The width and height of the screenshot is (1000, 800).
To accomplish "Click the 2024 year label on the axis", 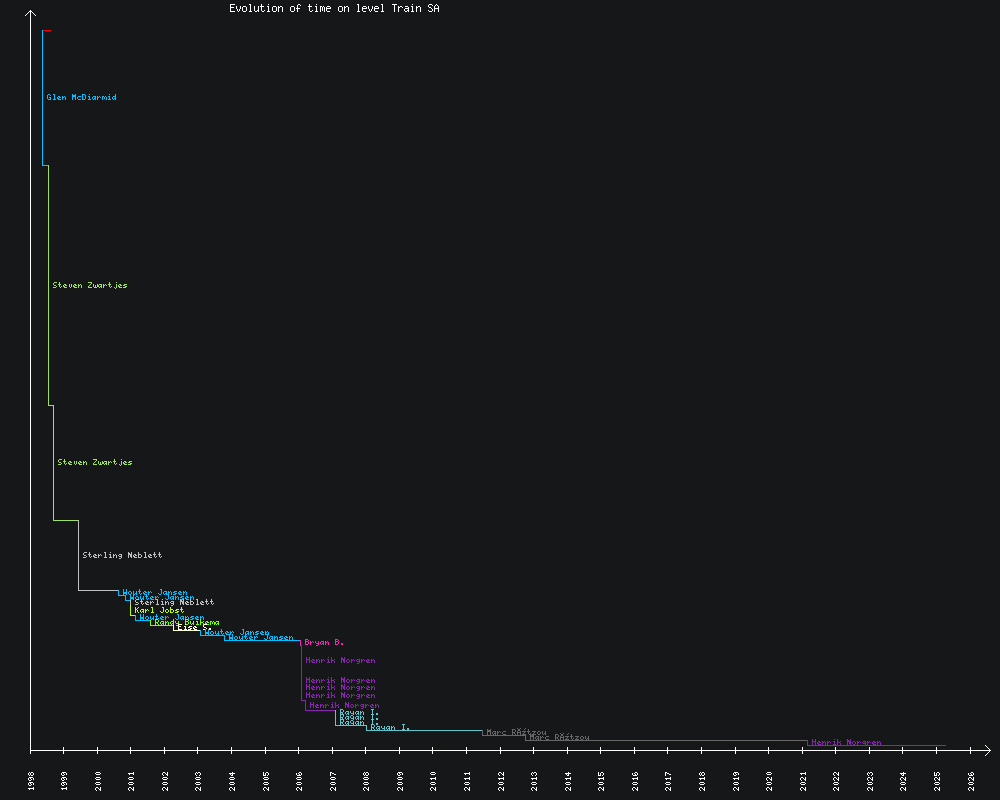I will pyautogui.click(x=905, y=780).
